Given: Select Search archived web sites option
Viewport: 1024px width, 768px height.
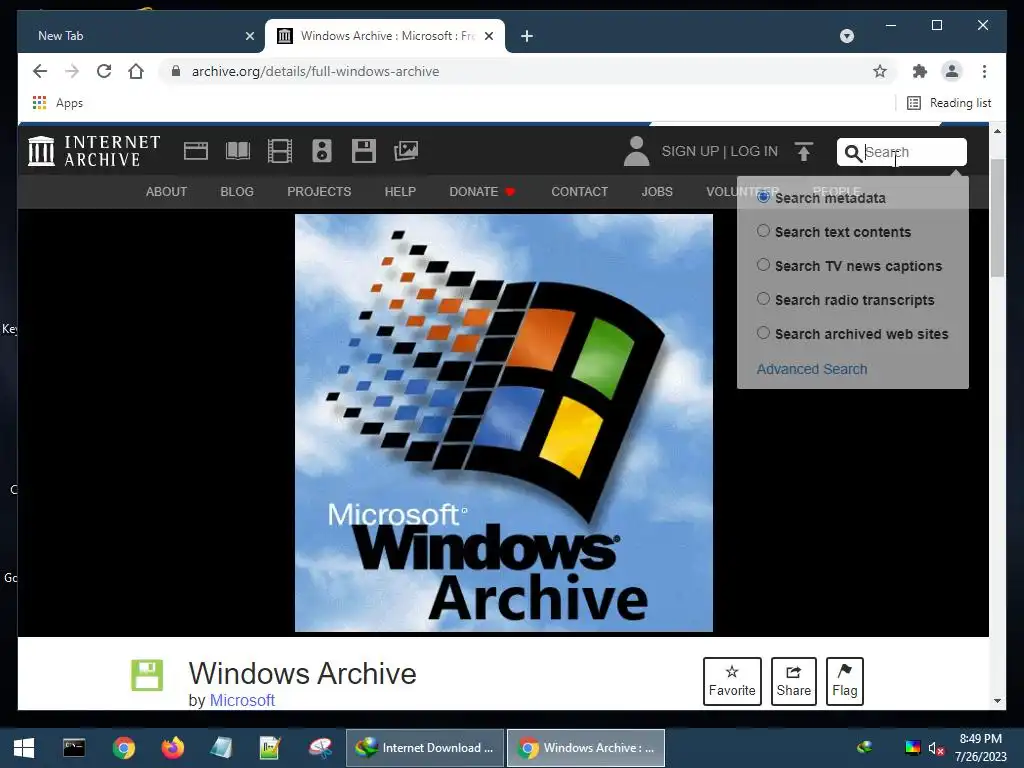Looking at the screenshot, I should (763, 333).
